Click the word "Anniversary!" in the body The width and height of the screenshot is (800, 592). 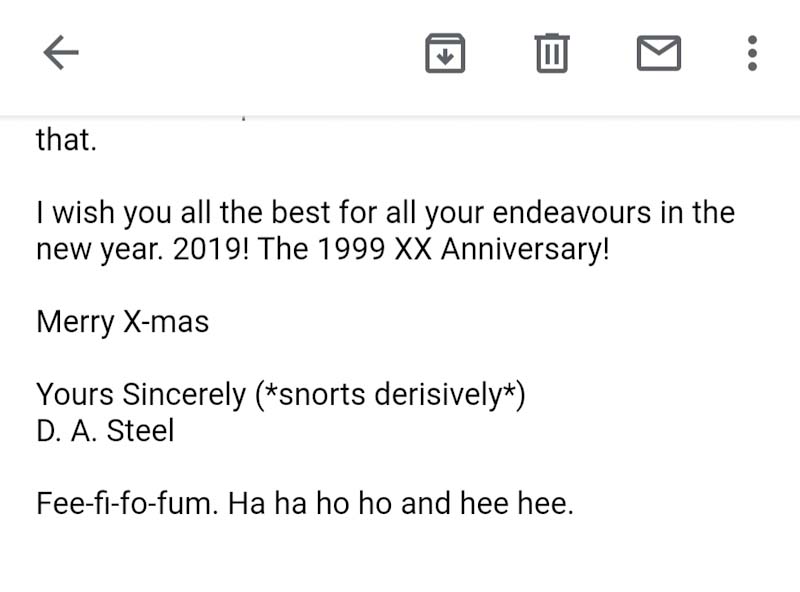pos(524,250)
